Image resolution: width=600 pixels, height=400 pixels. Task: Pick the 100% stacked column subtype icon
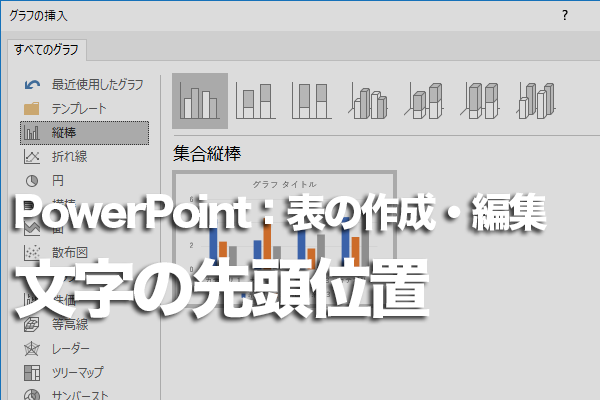tap(311, 101)
